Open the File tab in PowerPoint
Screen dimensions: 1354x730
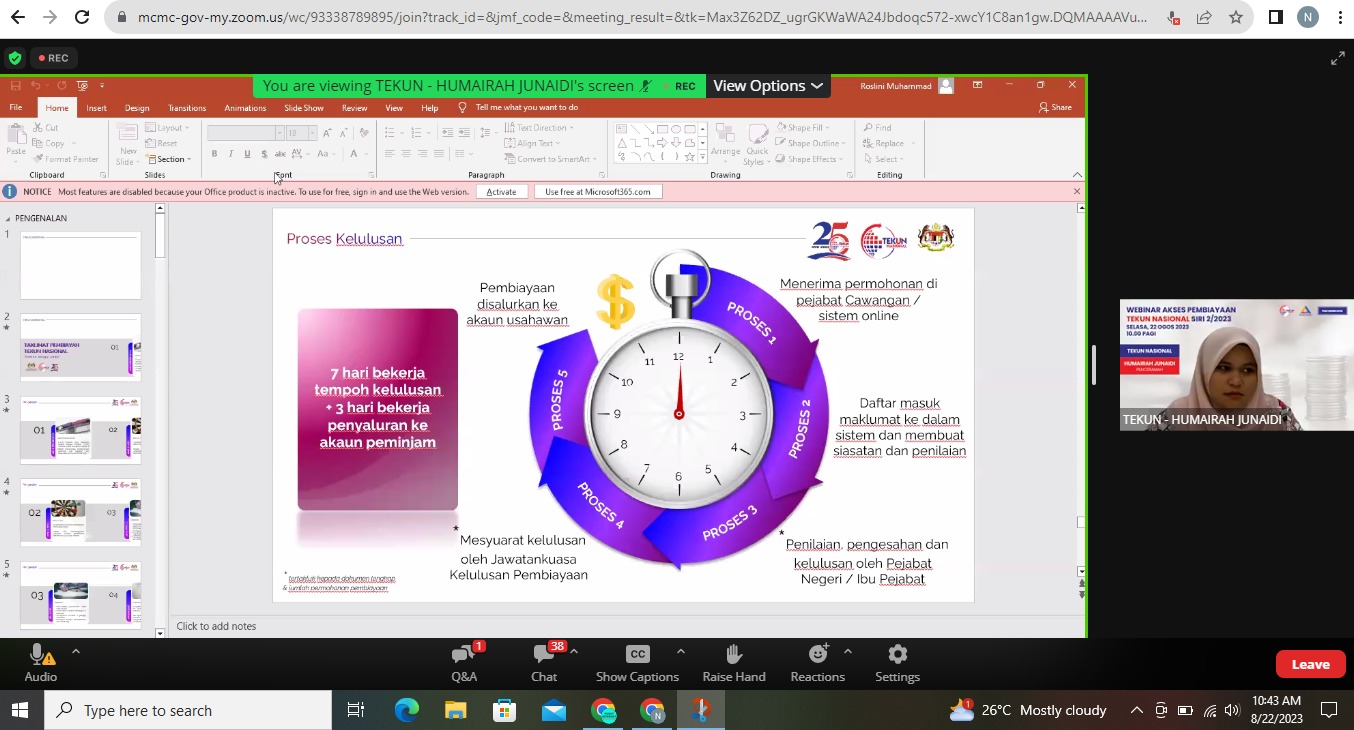pos(16,108)
